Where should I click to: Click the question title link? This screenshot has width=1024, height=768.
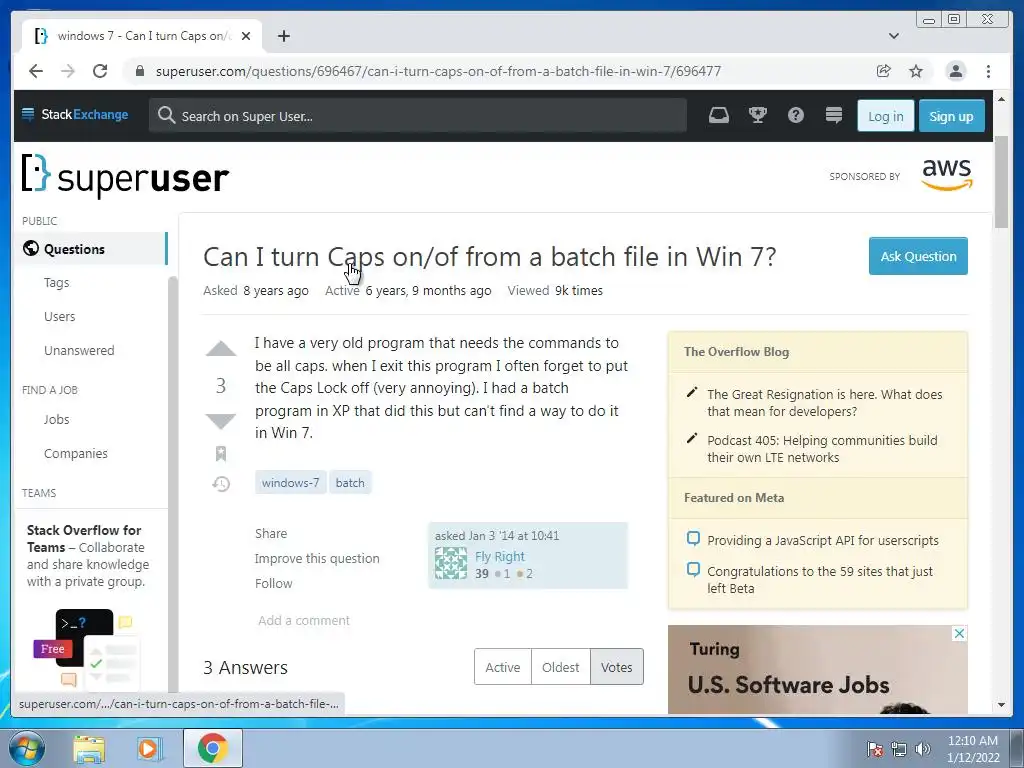point(490,257)
